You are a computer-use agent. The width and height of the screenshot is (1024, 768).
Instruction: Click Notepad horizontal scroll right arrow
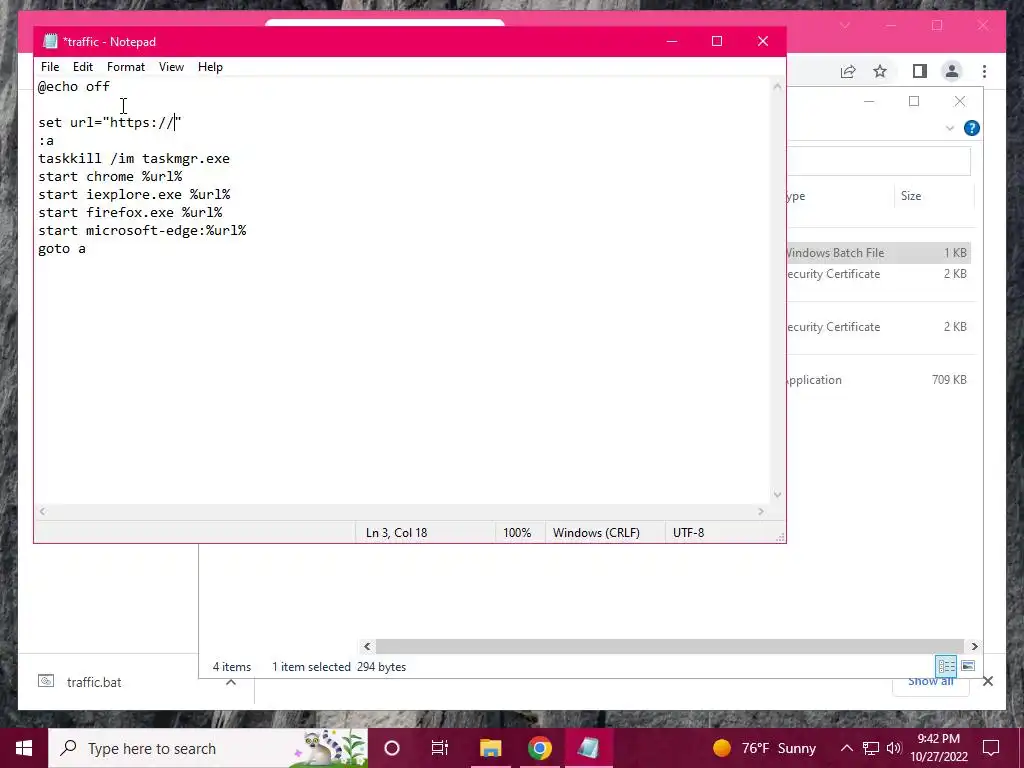[760, 511]
